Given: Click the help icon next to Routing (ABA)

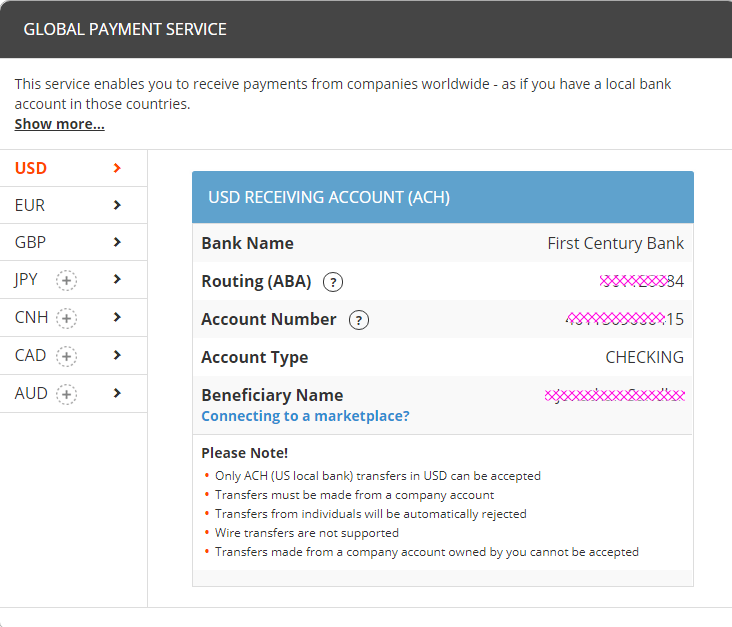Looking at the screenshot, I should (x=333, y=282).
